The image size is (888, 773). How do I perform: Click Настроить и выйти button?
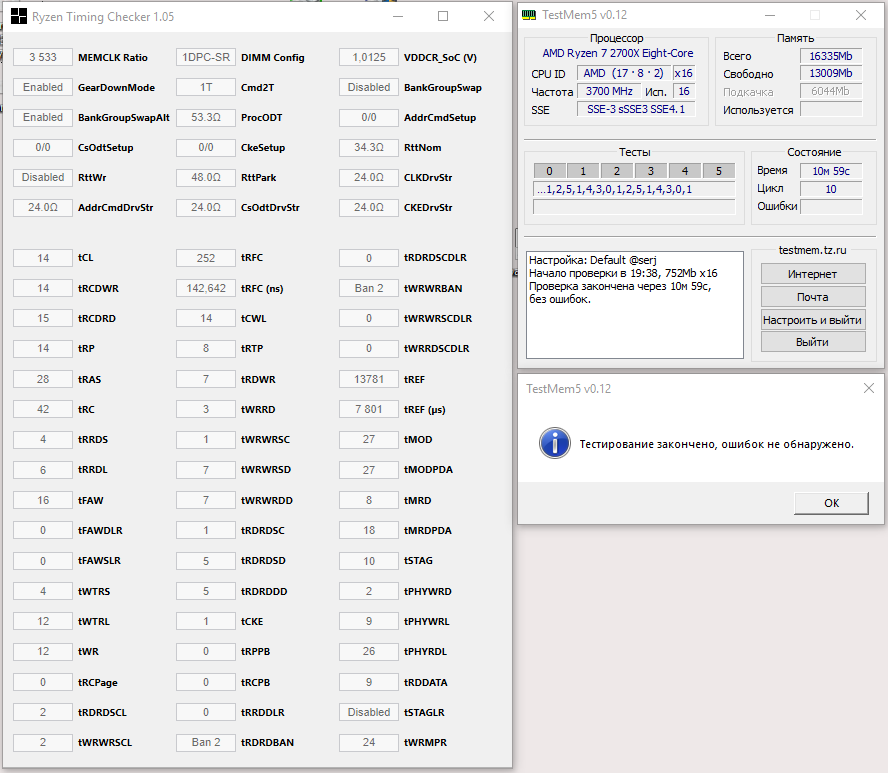813,319
